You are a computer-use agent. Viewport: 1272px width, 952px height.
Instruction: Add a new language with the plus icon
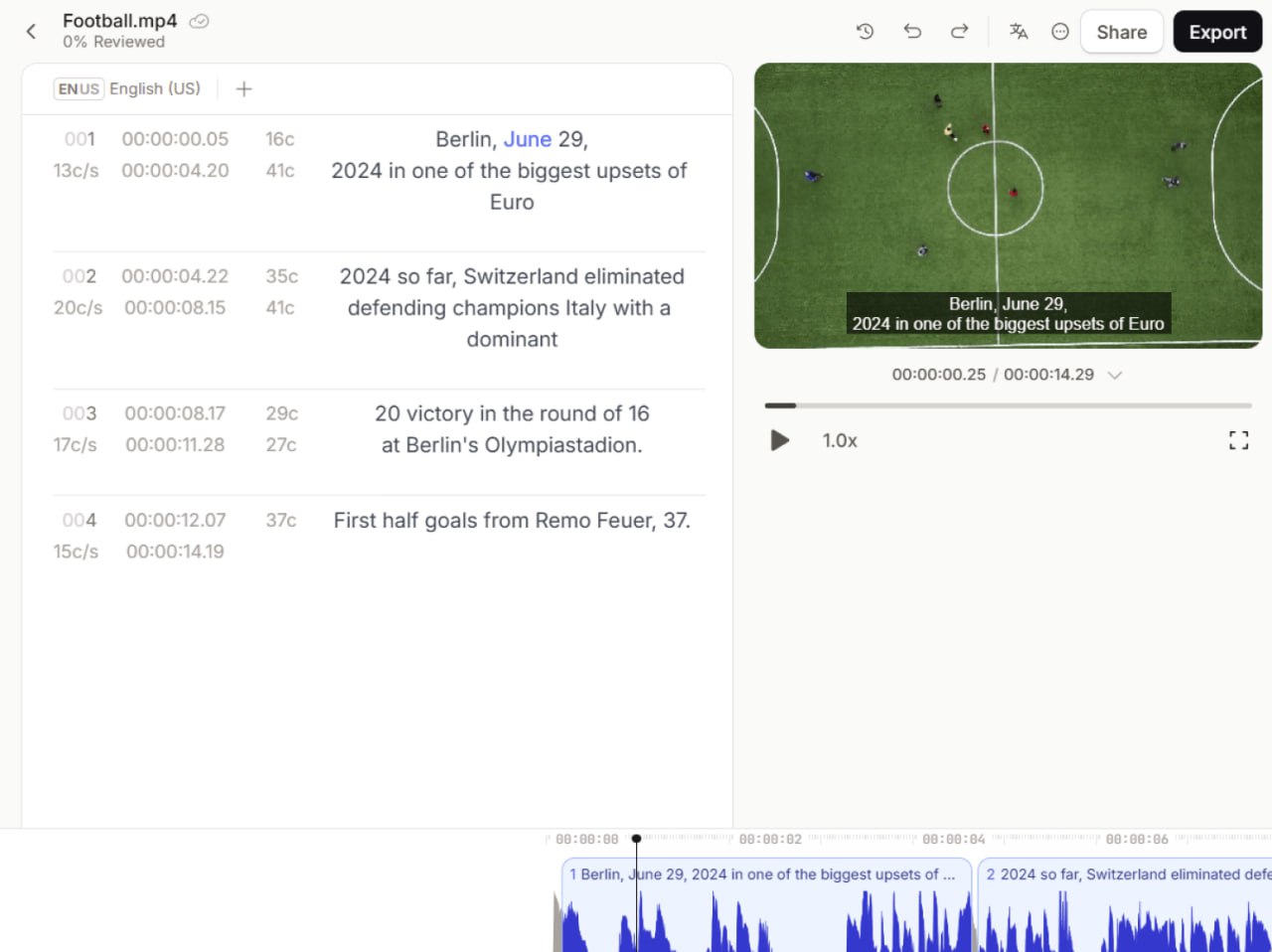243,88
